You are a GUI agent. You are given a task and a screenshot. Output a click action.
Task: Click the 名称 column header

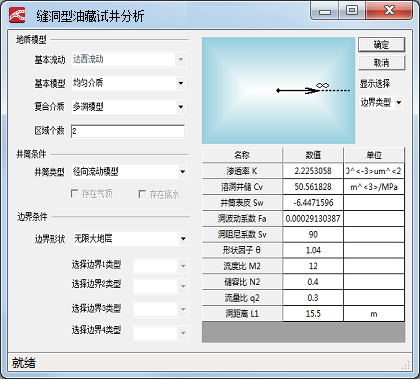coord(242,155)
